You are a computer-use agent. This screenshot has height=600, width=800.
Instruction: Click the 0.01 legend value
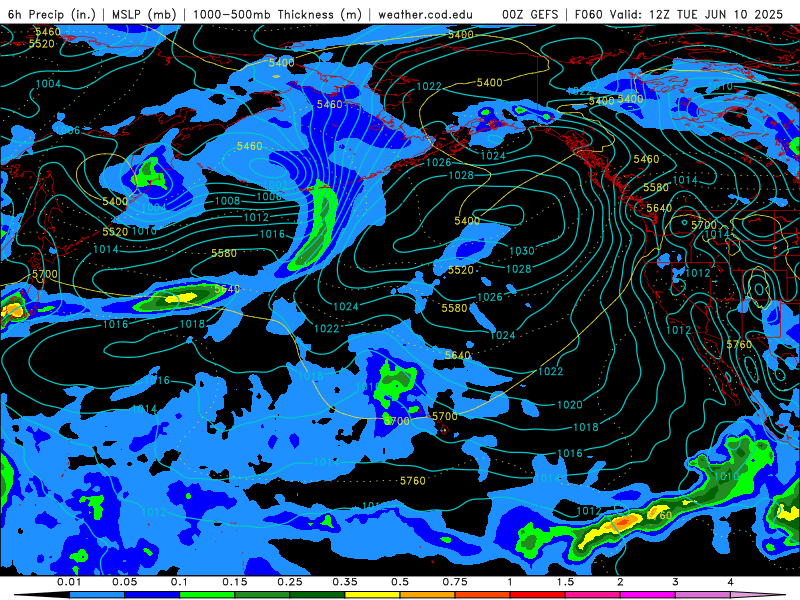(x=69, y=582)
